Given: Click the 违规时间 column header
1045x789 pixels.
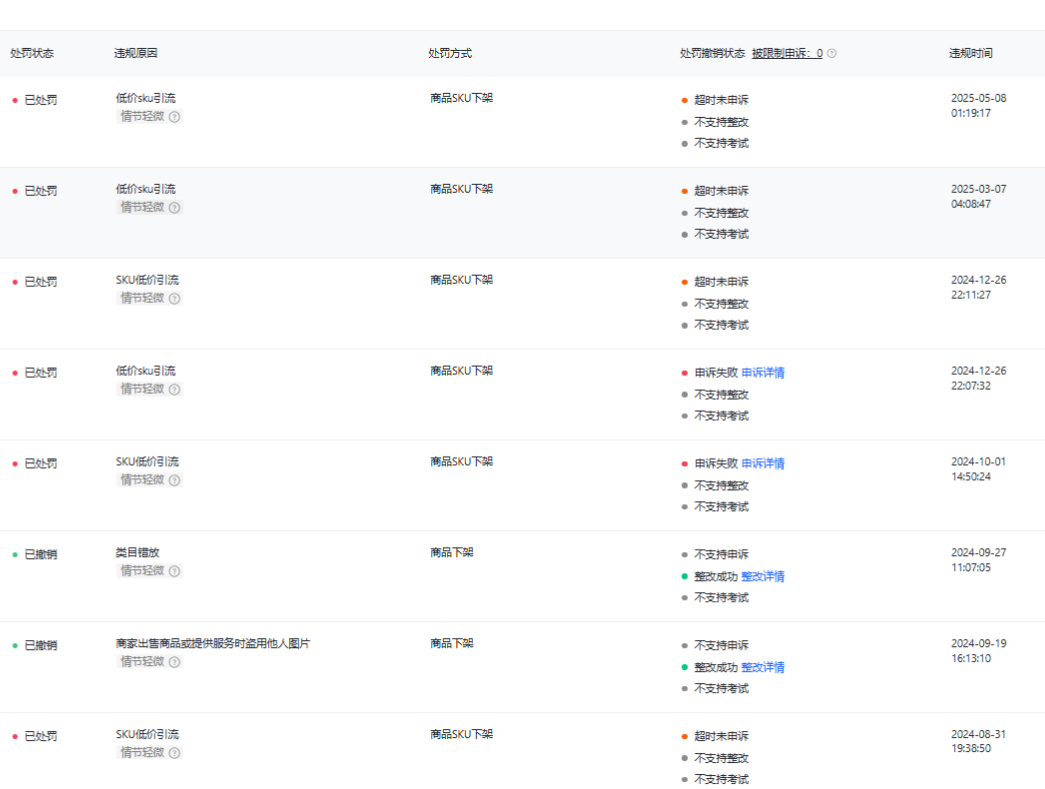Looking at the screenshot, I should pos(970,54).
